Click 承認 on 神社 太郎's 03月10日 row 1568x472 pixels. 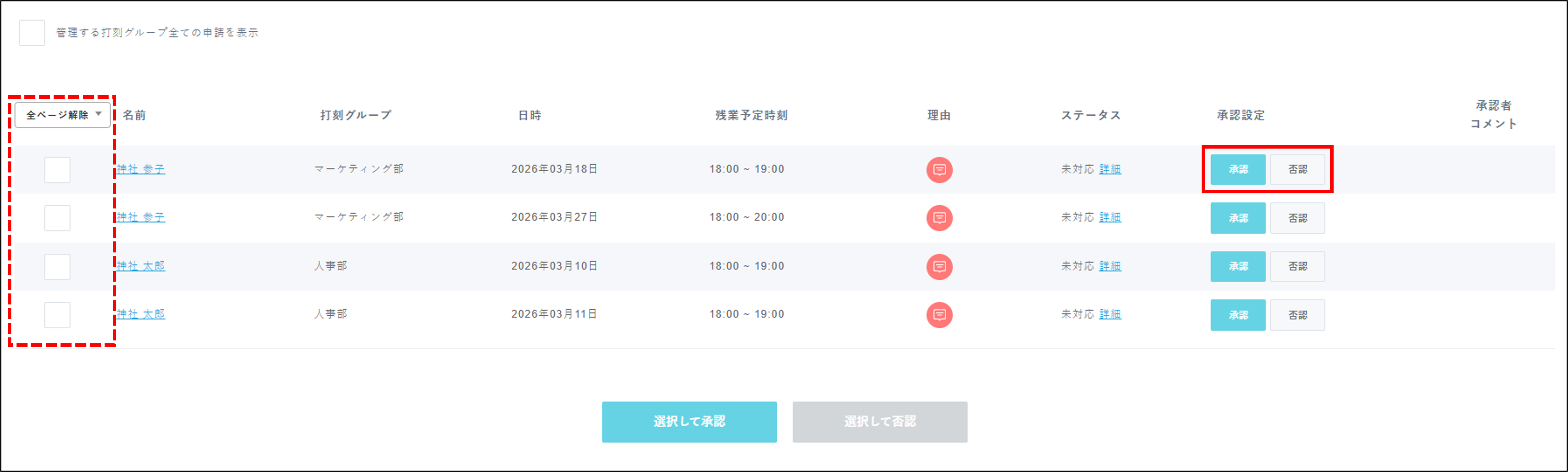coord(1238,266)
